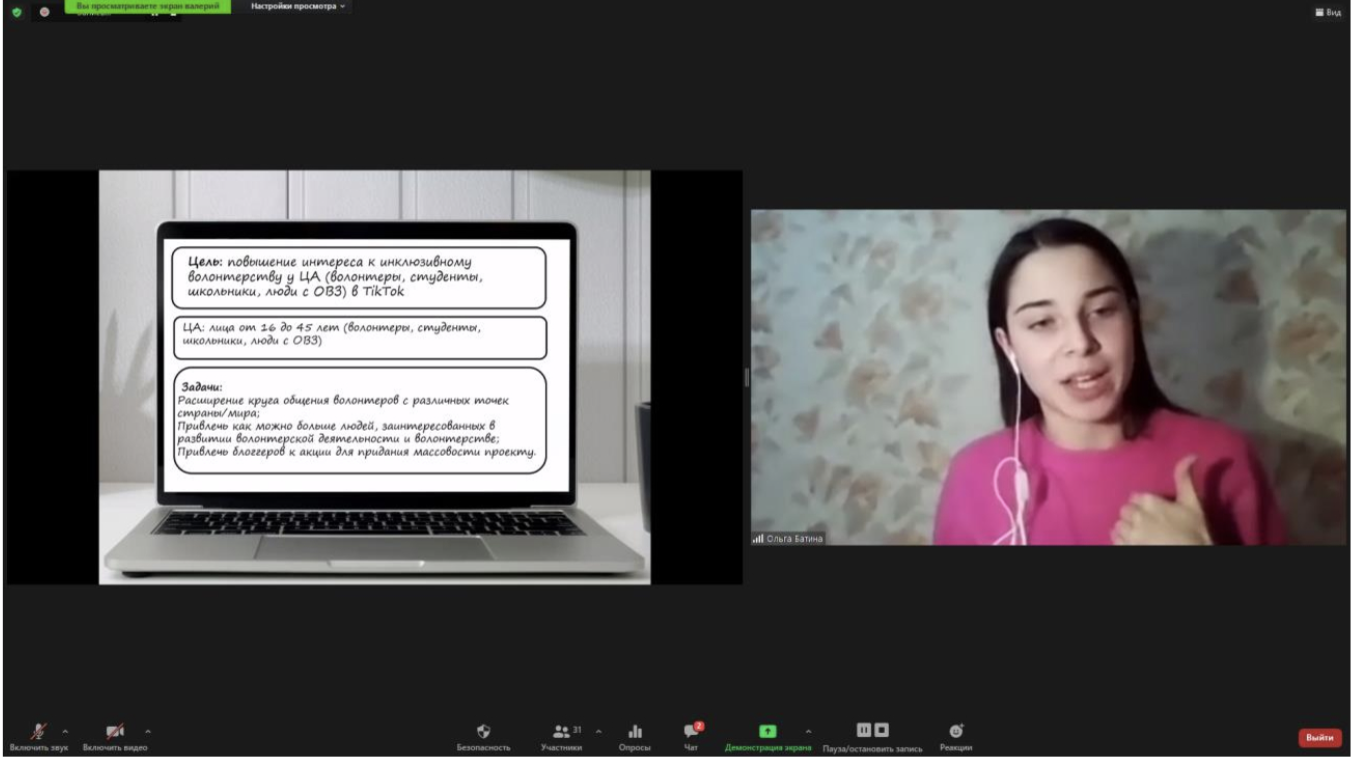Expand screen share options arrow
Viewport: 1354px width, 760px height.
pyautogui.click(x=808, y=731)
